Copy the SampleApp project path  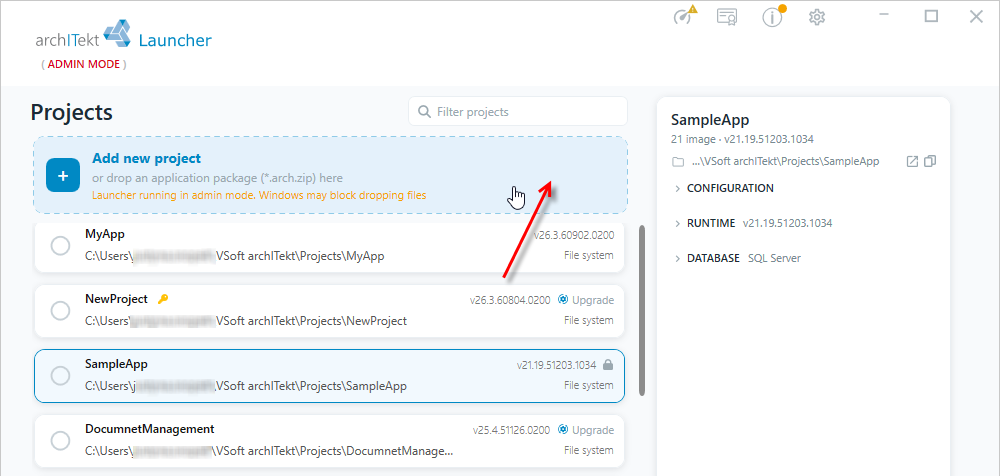(930, 161)
